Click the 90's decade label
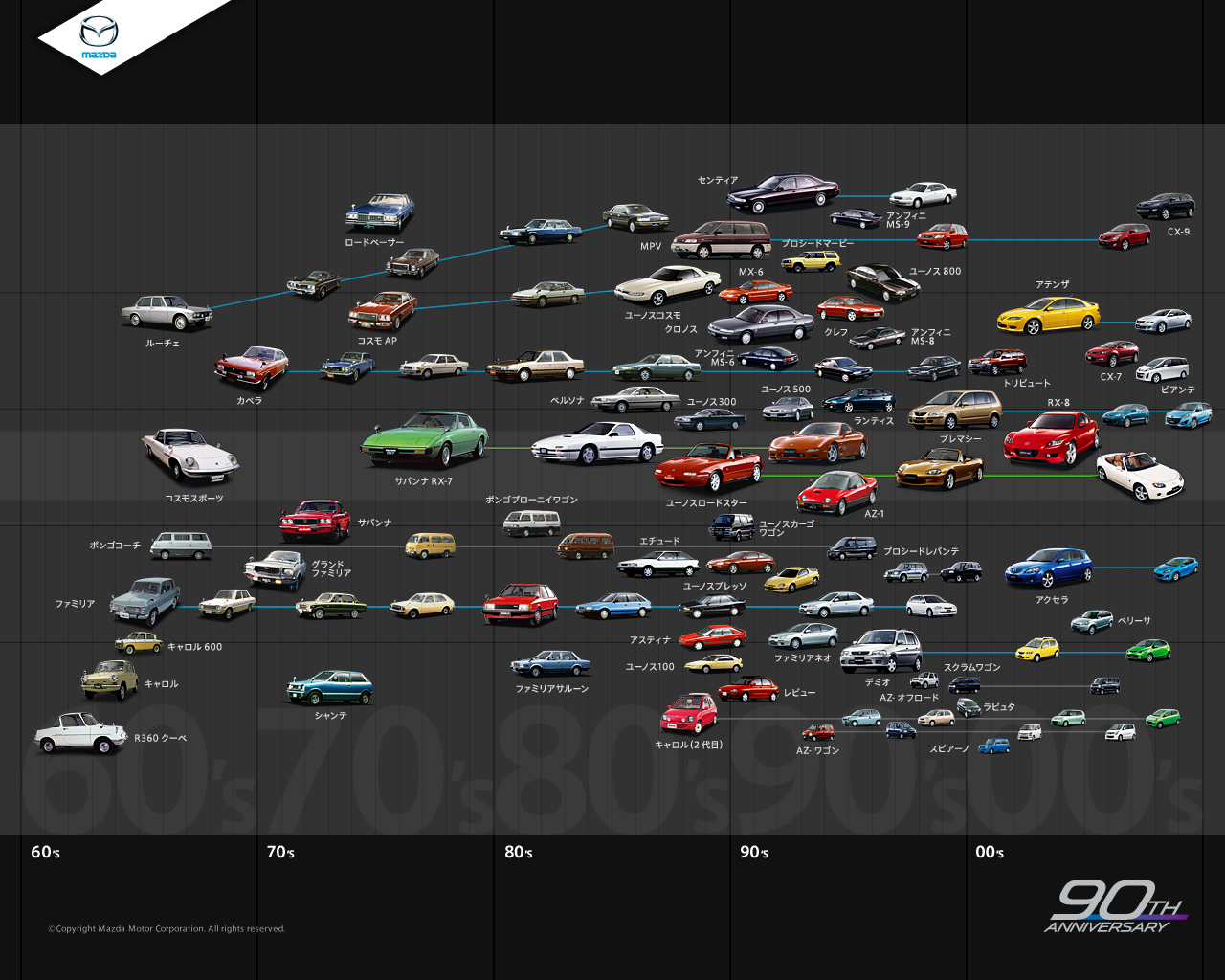This screenshot has width=1225, height=980. [754, 852]
